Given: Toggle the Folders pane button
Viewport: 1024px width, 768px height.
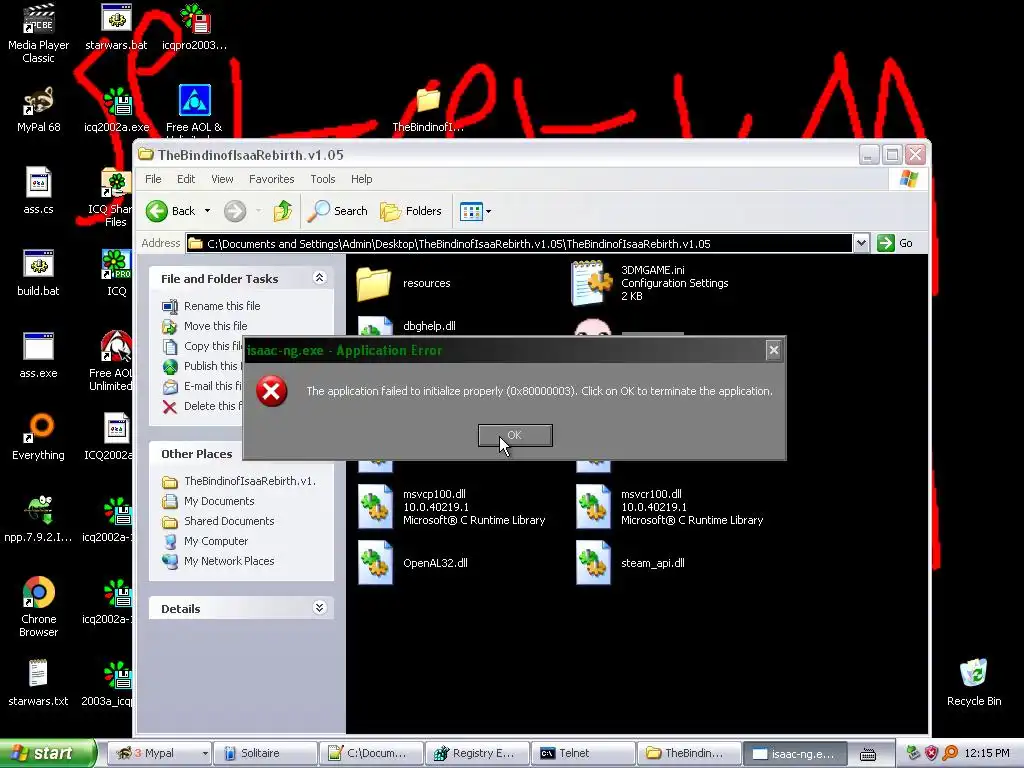Looking at the screenshot, I should click(x=411, y=211).
